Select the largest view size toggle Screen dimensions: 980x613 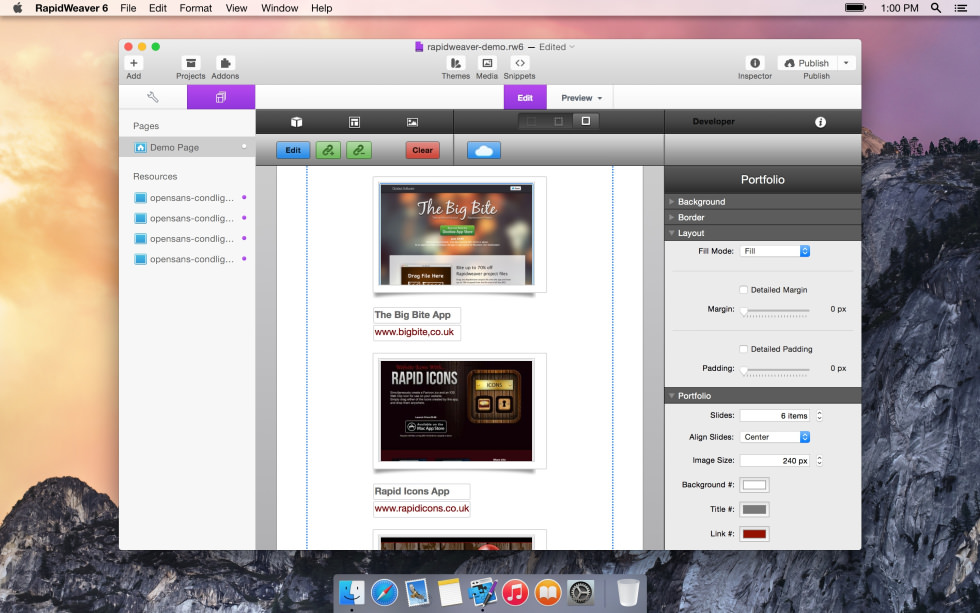tap(586, 121)
